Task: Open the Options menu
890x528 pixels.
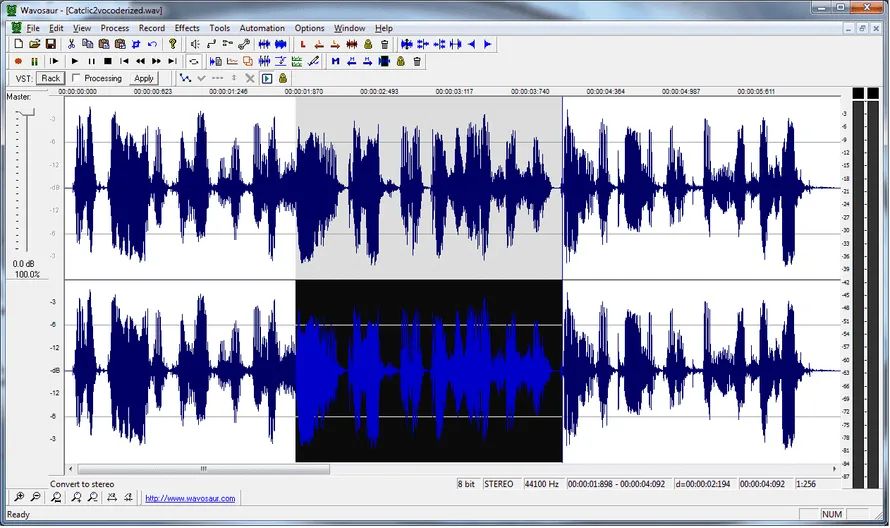Action: (x=309, y=28)
